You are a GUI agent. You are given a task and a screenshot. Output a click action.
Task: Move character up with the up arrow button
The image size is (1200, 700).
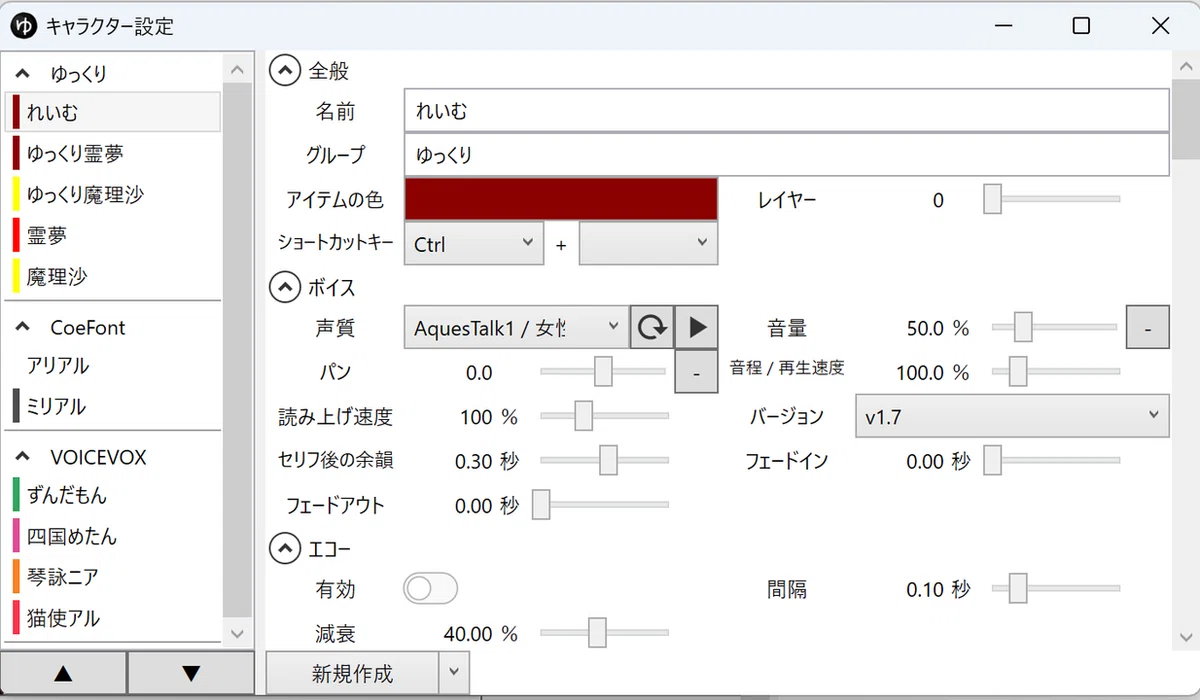click(64, 674)
